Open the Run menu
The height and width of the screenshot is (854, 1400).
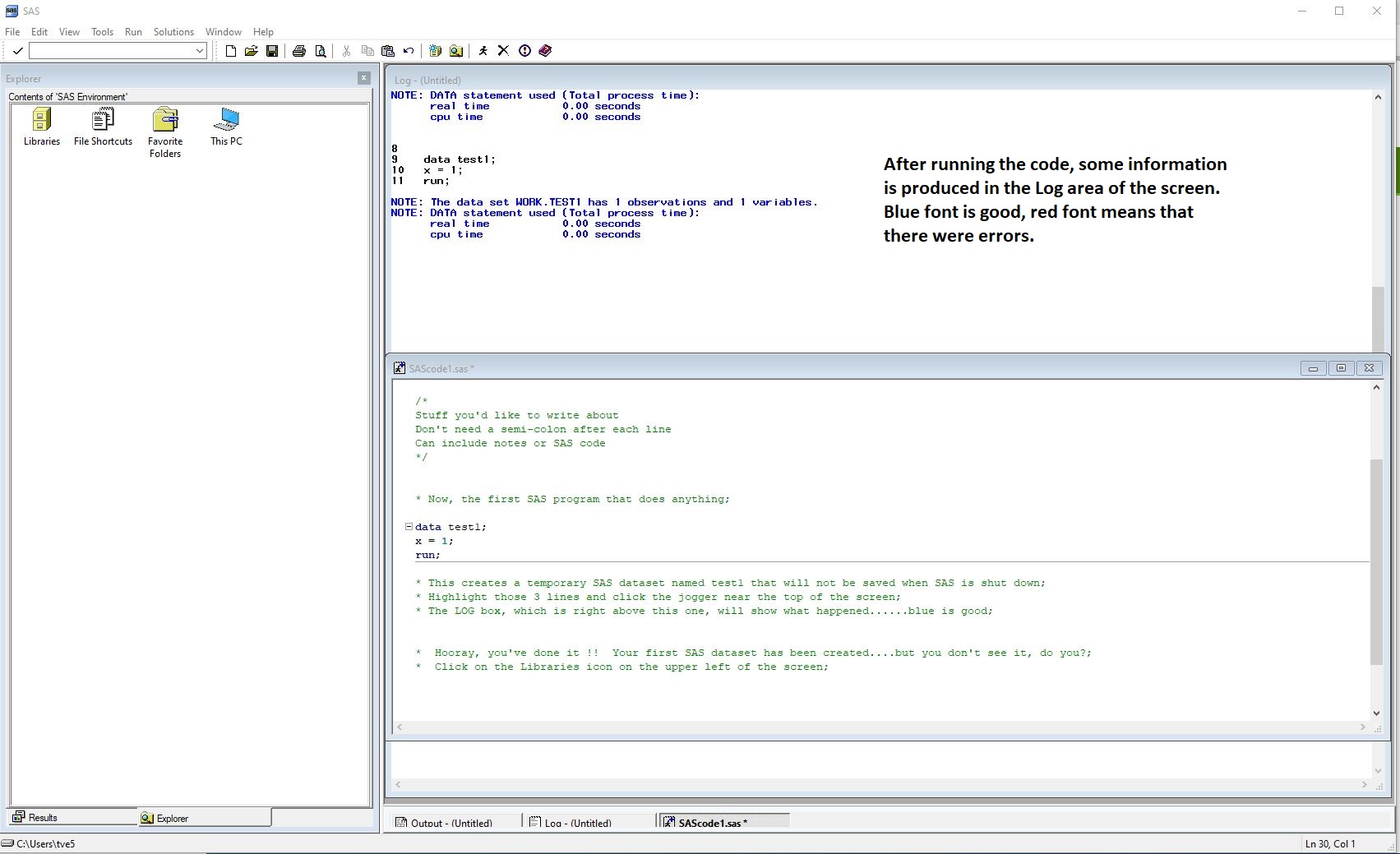click(x=133, y=32)
